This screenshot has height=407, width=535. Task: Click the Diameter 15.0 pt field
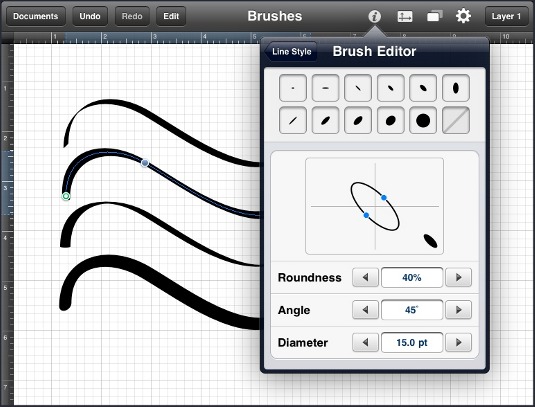412,342
